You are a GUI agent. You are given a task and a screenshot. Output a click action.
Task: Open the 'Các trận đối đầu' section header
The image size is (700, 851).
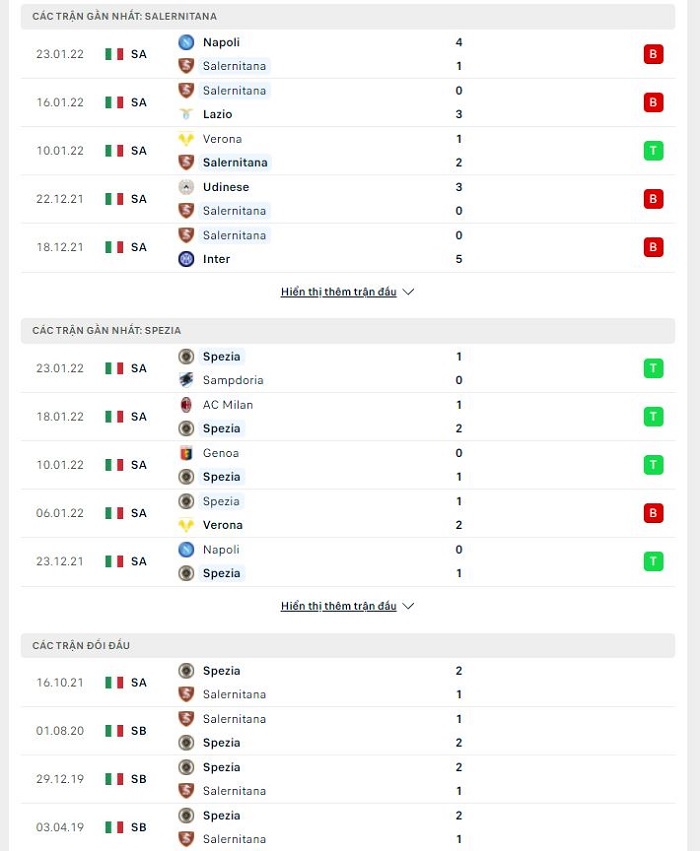click(x=348, y=645)
